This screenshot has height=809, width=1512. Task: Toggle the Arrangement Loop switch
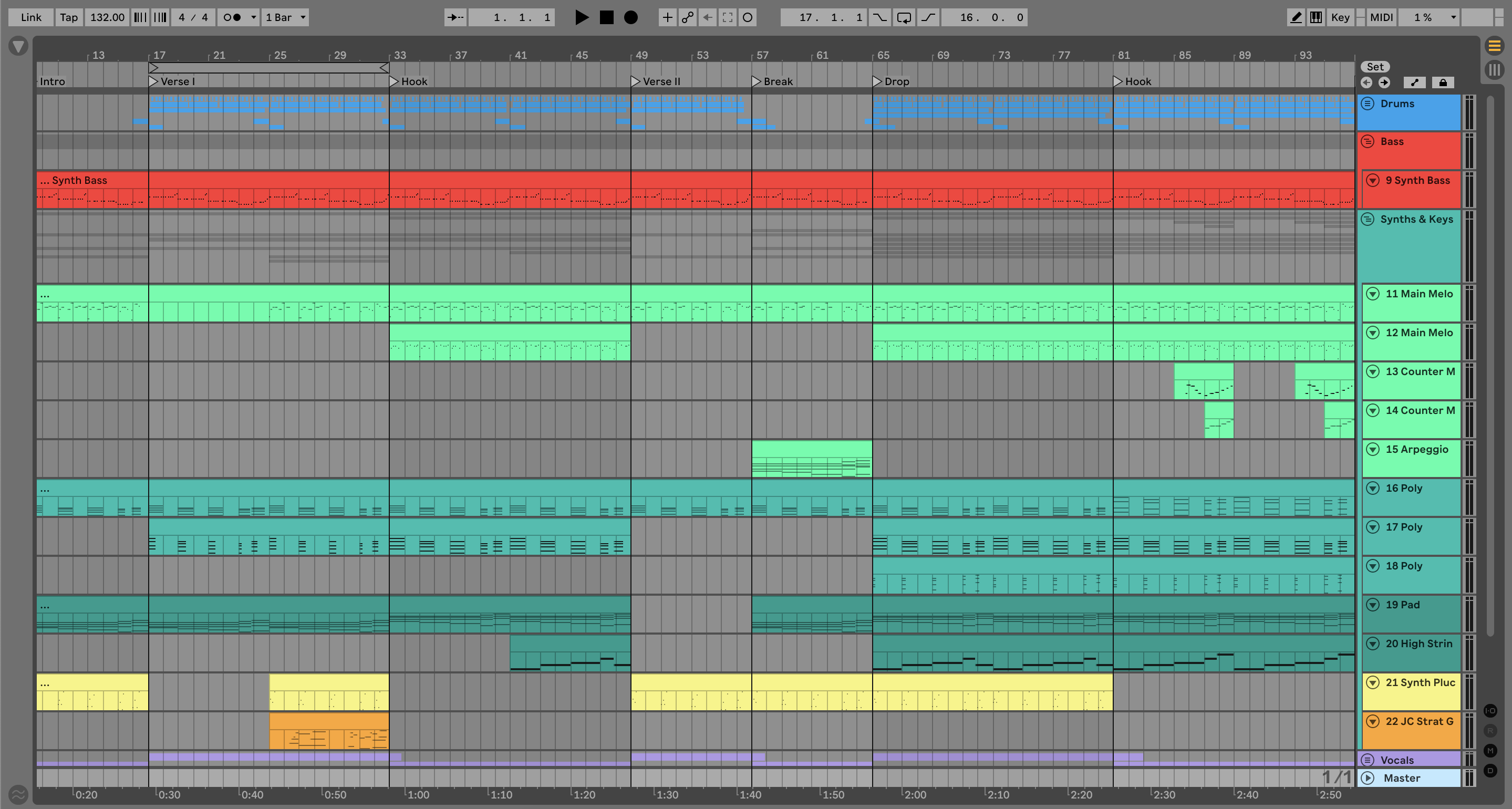point(904,18)
